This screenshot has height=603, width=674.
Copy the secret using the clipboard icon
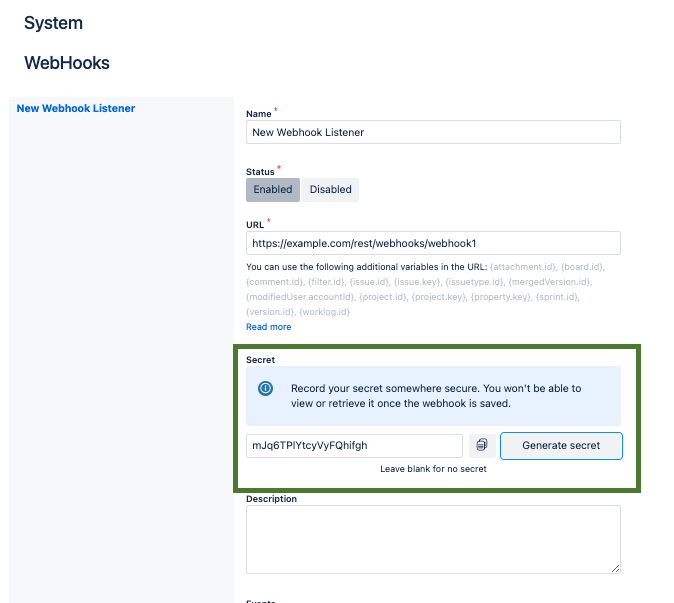point(482,445)
